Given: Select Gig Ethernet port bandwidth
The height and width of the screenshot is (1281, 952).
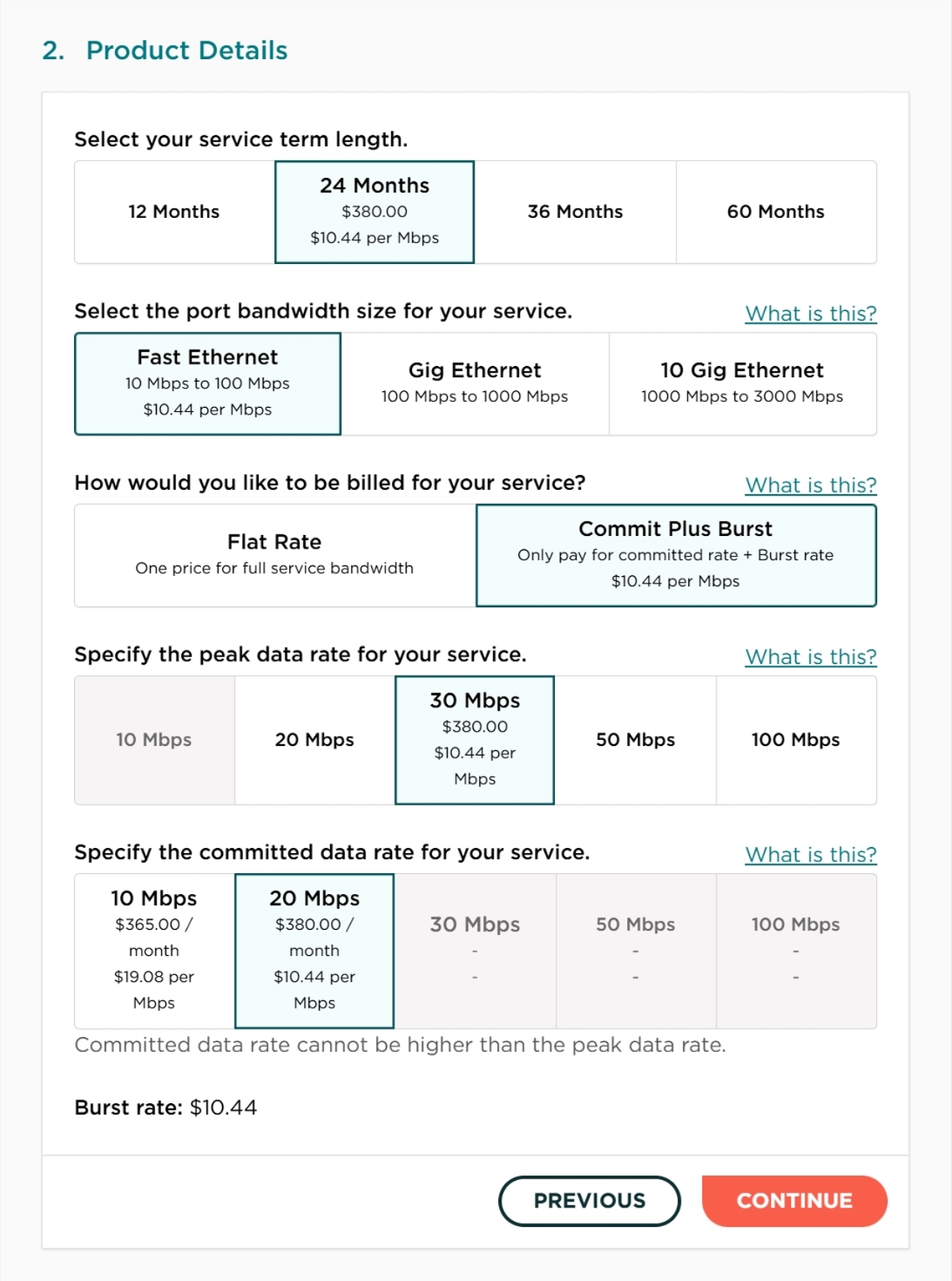Looking at the screenshot, I should click(x=475, y=383).
